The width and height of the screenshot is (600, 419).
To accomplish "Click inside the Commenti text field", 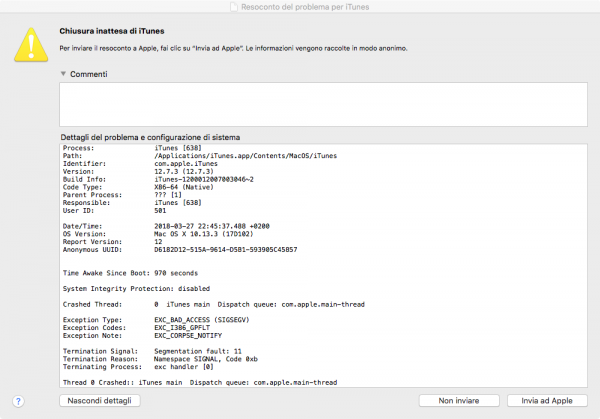I will (x=320, y=103).
